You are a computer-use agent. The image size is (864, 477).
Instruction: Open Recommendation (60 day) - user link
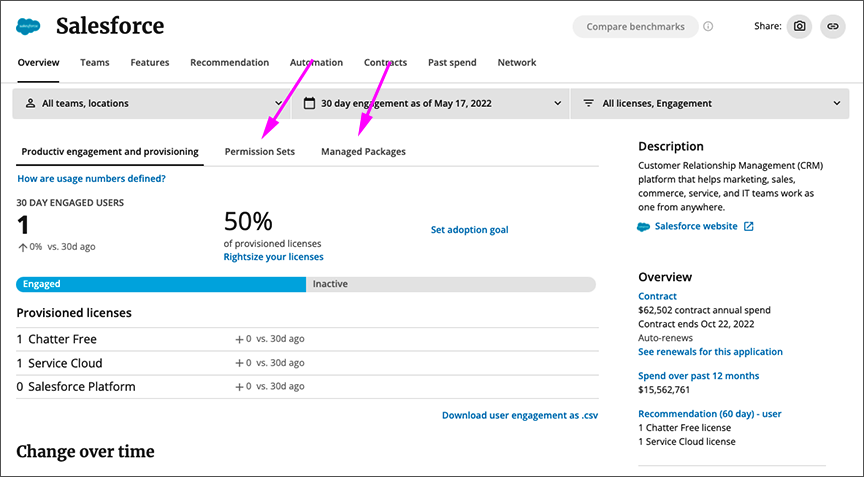(710, 414)
